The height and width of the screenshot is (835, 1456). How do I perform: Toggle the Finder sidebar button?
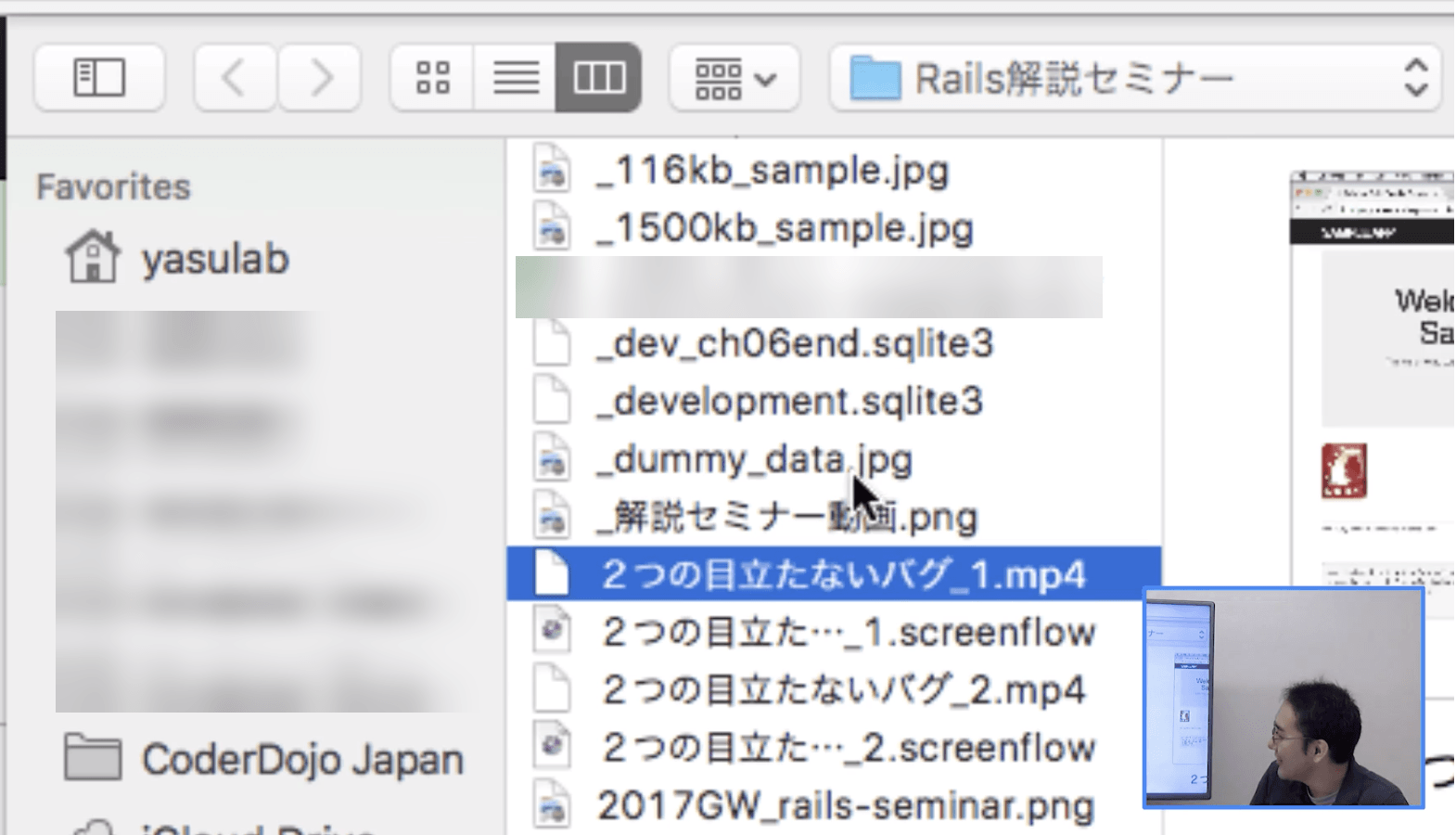tap(99, 77)
